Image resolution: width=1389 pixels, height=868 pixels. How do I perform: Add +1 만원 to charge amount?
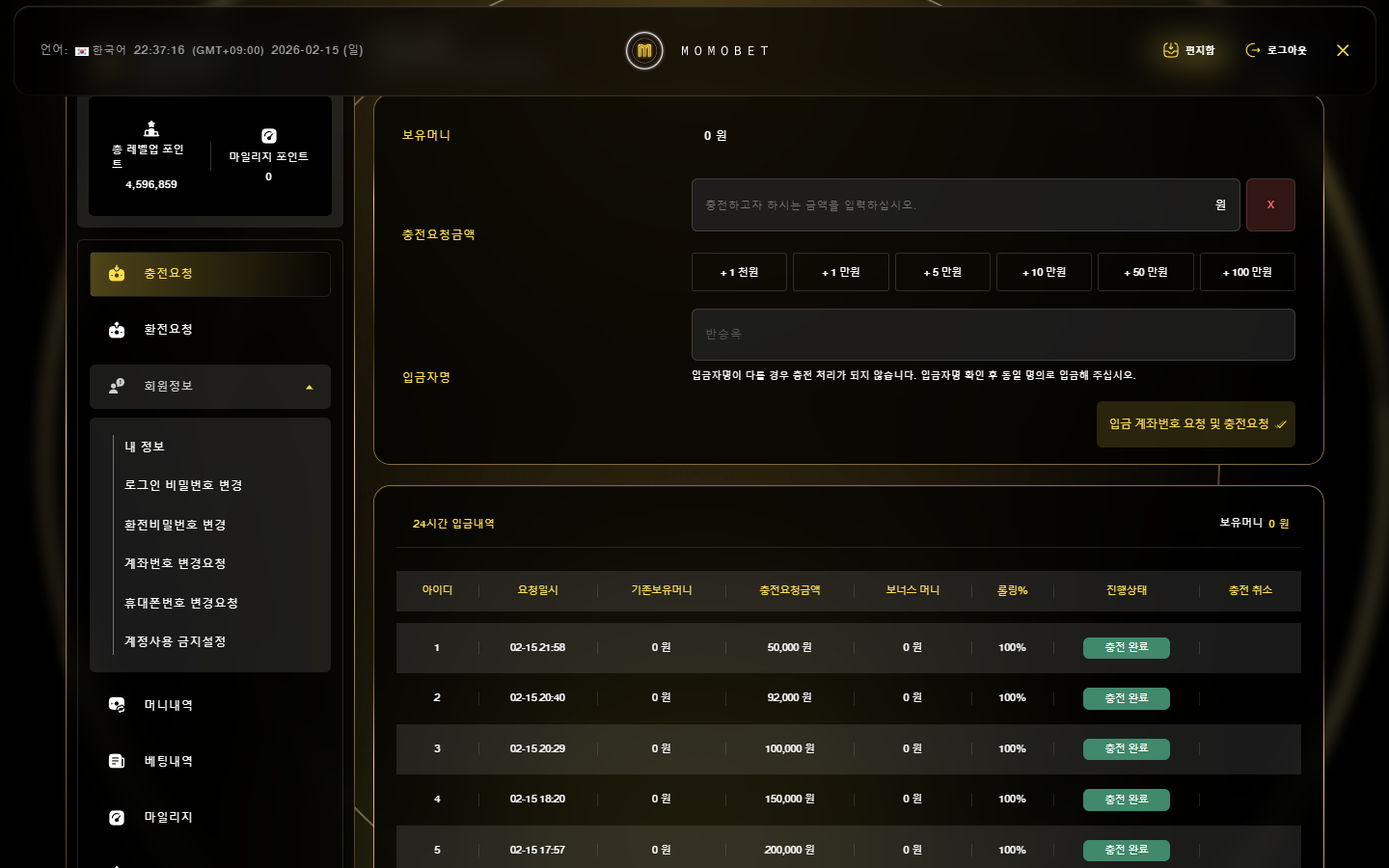840,272
